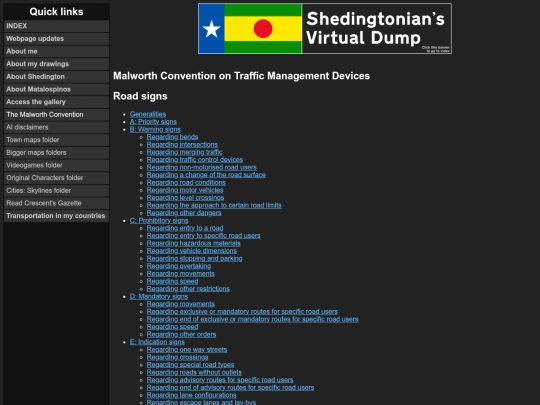Viewport: 540px width, 405px height.
Task: Open approach to certain road limits link
Action: point(214,205)
